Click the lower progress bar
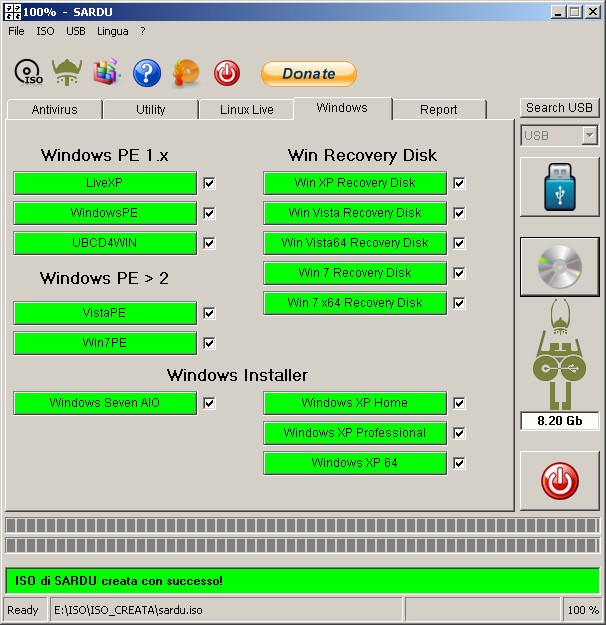 [x=303, y=545]
